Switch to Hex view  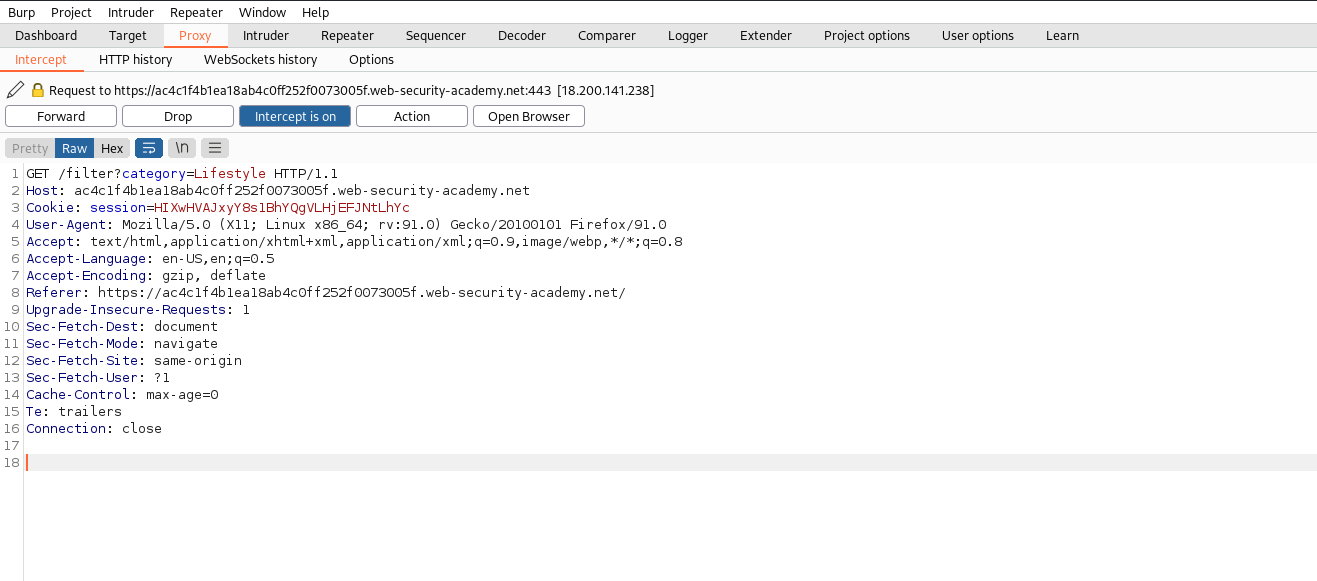click(x=112, y=148)
